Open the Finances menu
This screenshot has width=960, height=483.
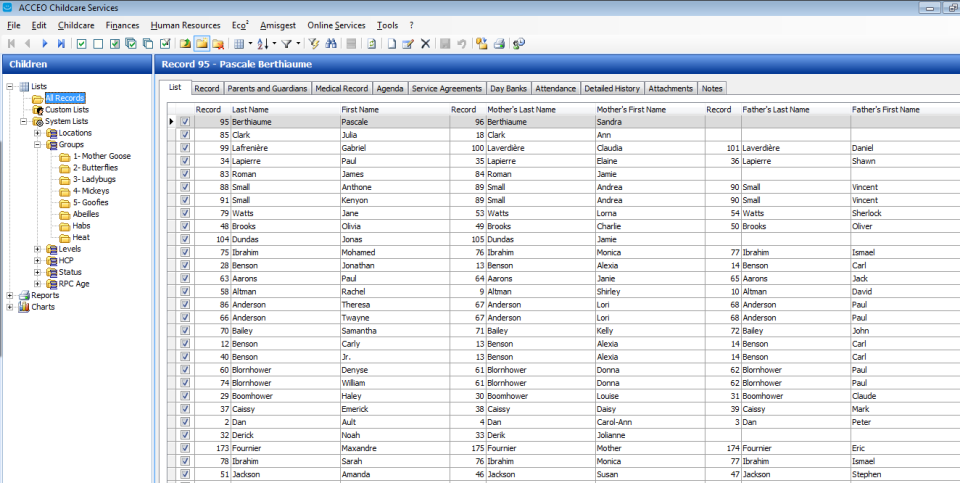pyautogui.click(x=122, y=25)
